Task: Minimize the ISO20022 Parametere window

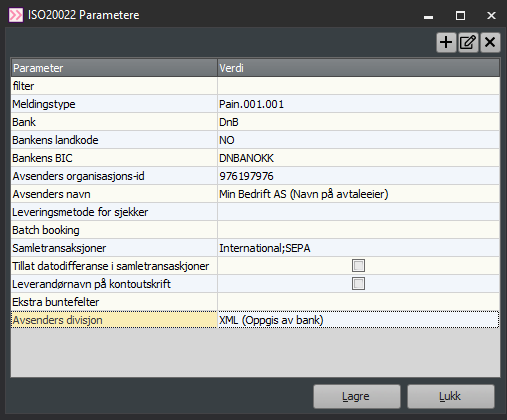Action: click(x=428, y=16)
